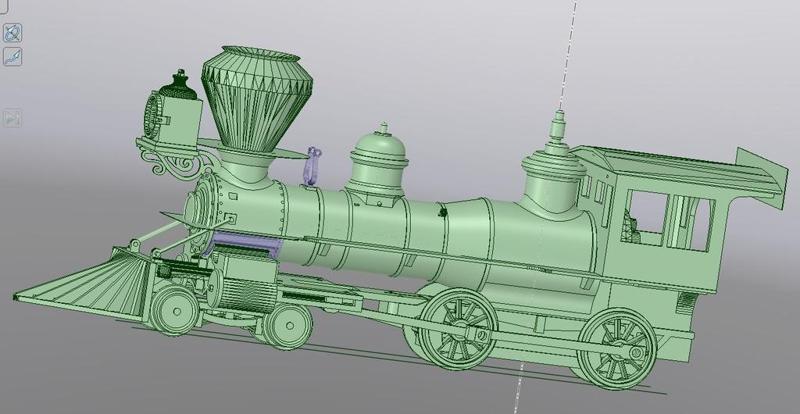Select the purple saddle plate above the cylinder
The width and height of the screenshot is (800, 414).
click(x=244, y=241)
